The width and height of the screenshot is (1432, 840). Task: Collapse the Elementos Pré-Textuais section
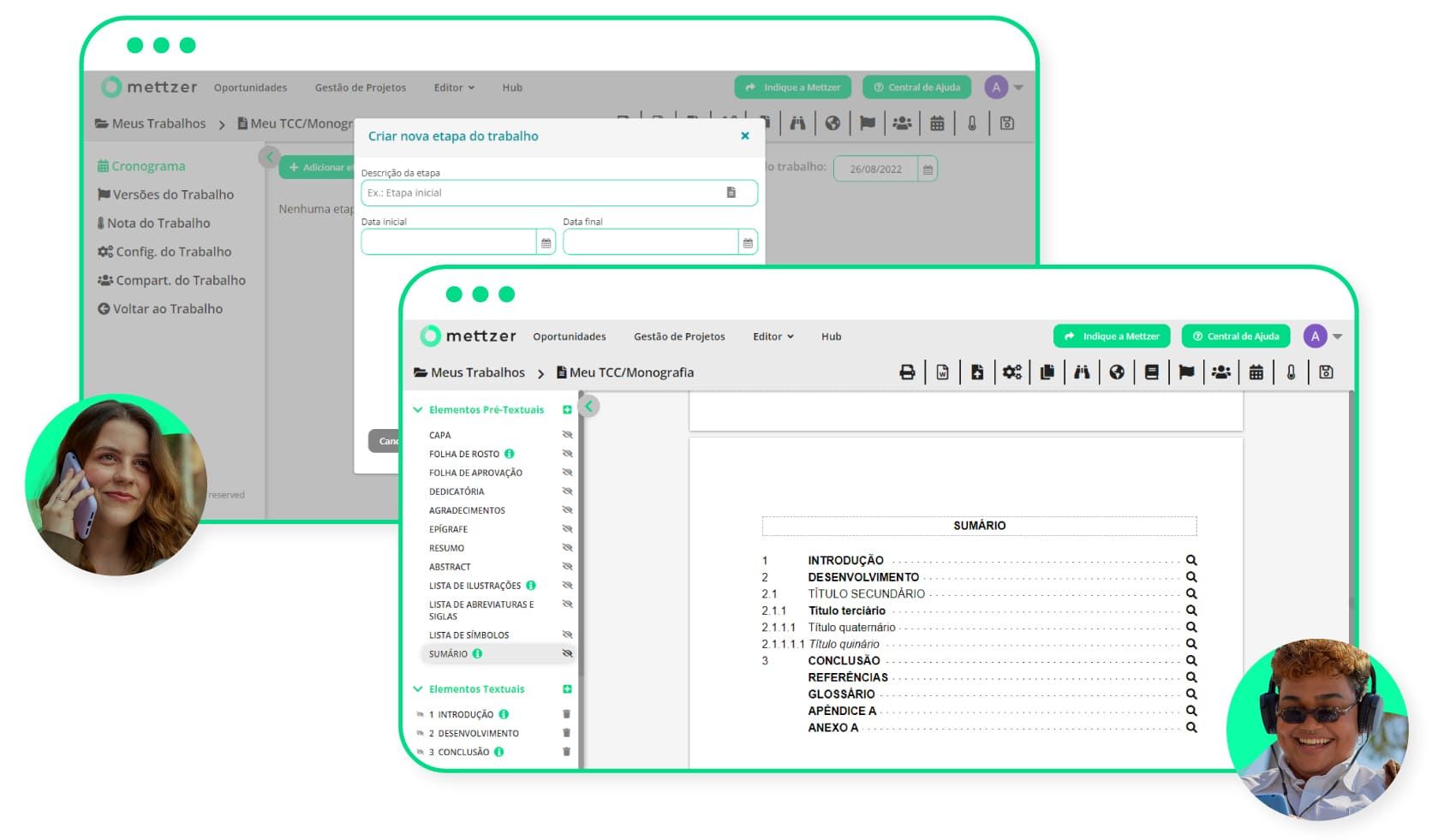(418, 410)
